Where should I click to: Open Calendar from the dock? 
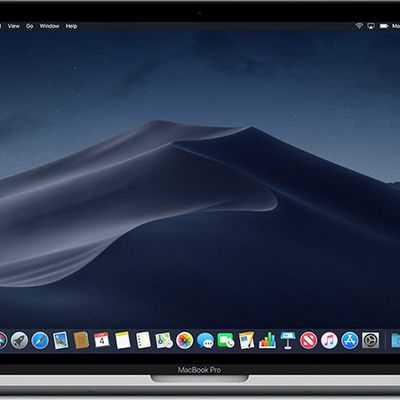click(102, 340)
